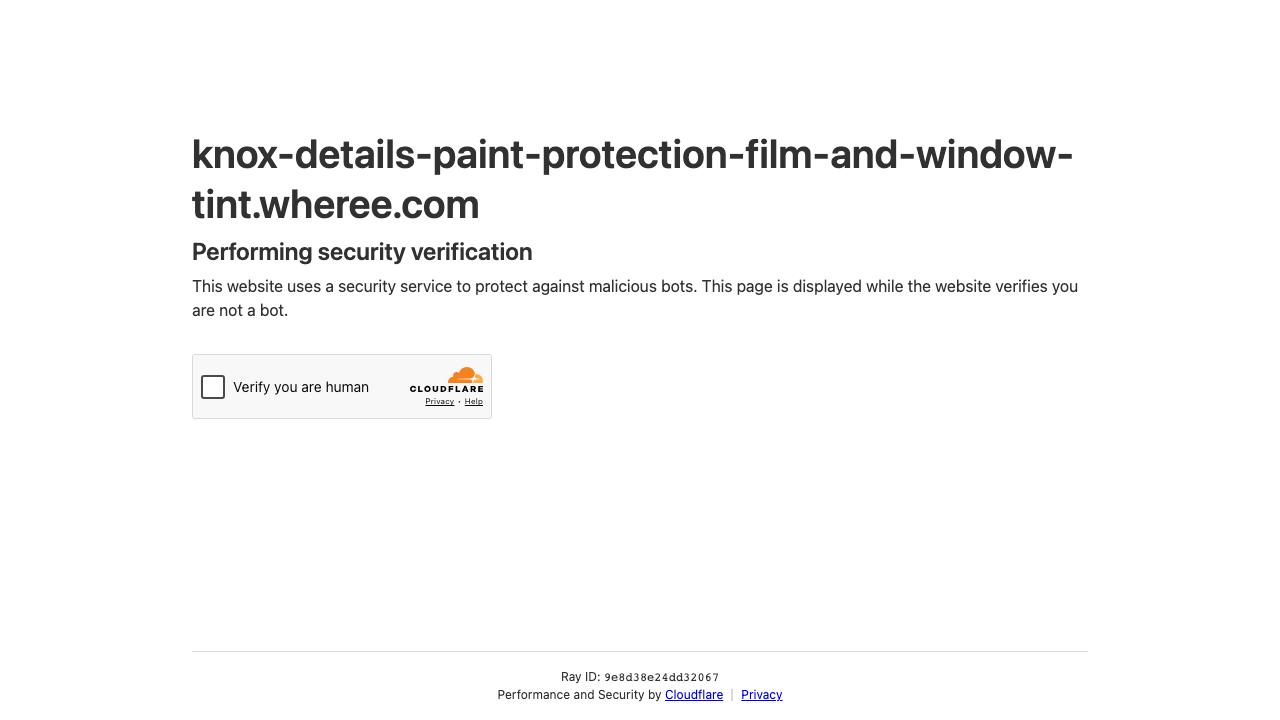
Task: Click the Ray ID label in the footer
Action: [x=581, y=677]
